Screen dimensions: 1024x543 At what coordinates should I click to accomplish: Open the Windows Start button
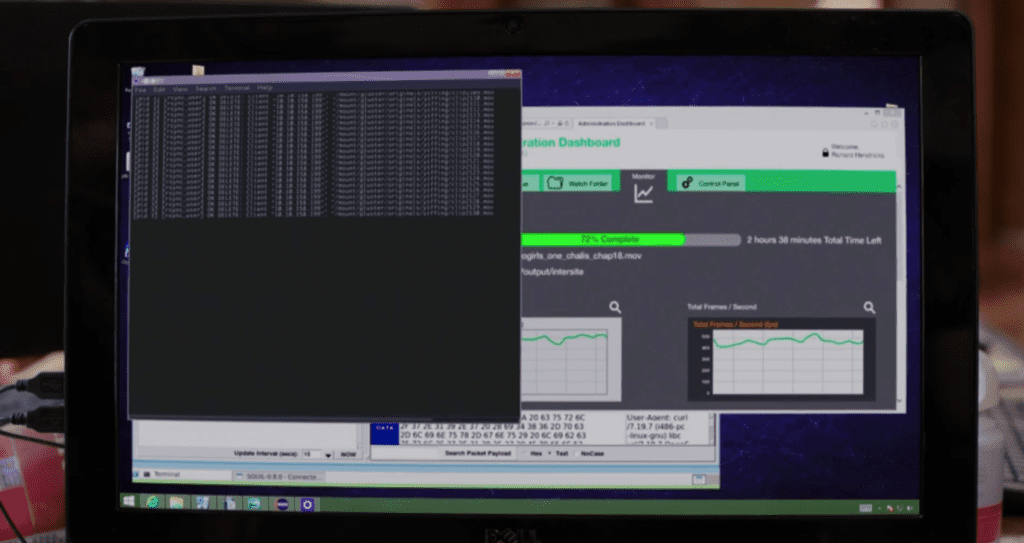(129, 502)
